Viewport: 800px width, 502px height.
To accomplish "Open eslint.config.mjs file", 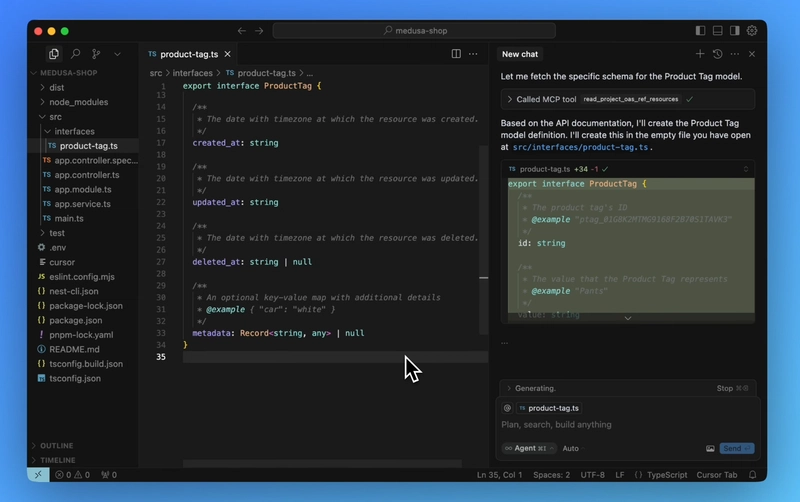I will pos(82,277).
